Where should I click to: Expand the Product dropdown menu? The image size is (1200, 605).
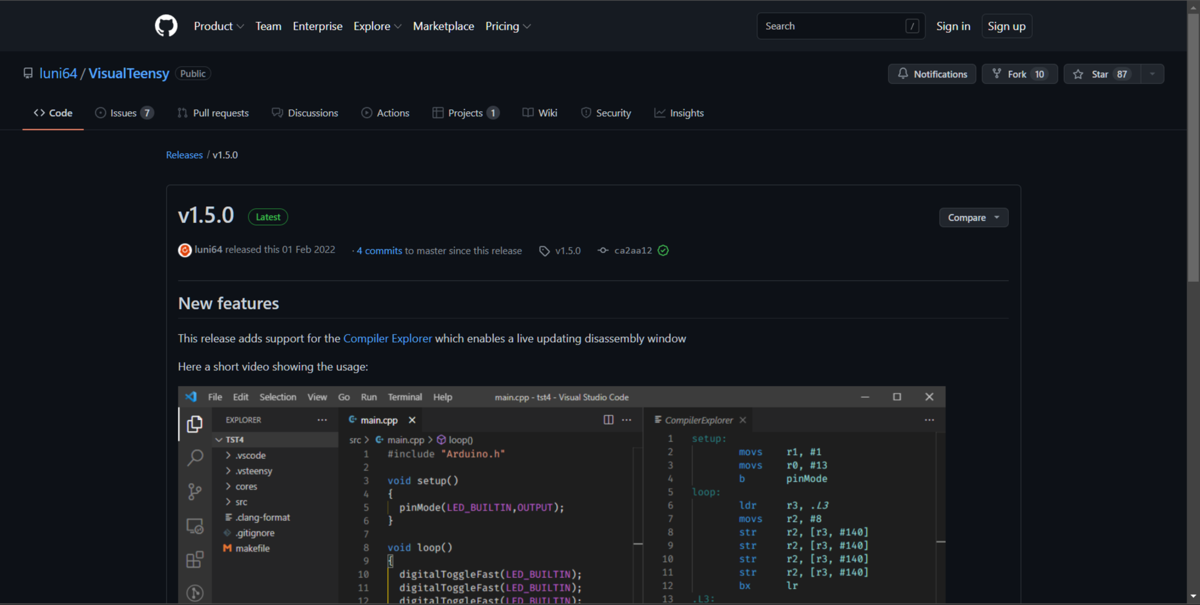tap(218, 26)
